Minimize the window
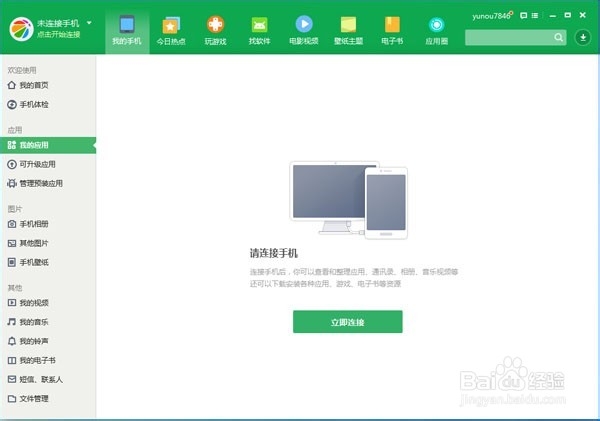 tap(553, 16)
